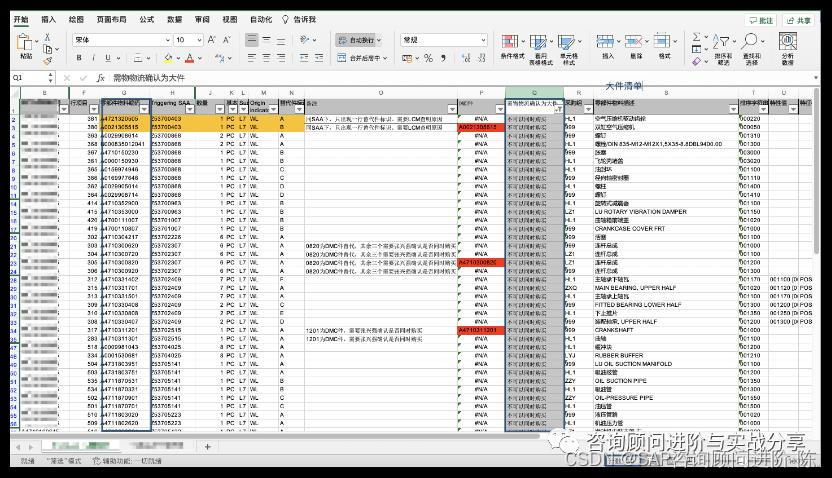
Task: Open Conditional Formatting (条件格式)
Action: [512, 48]
